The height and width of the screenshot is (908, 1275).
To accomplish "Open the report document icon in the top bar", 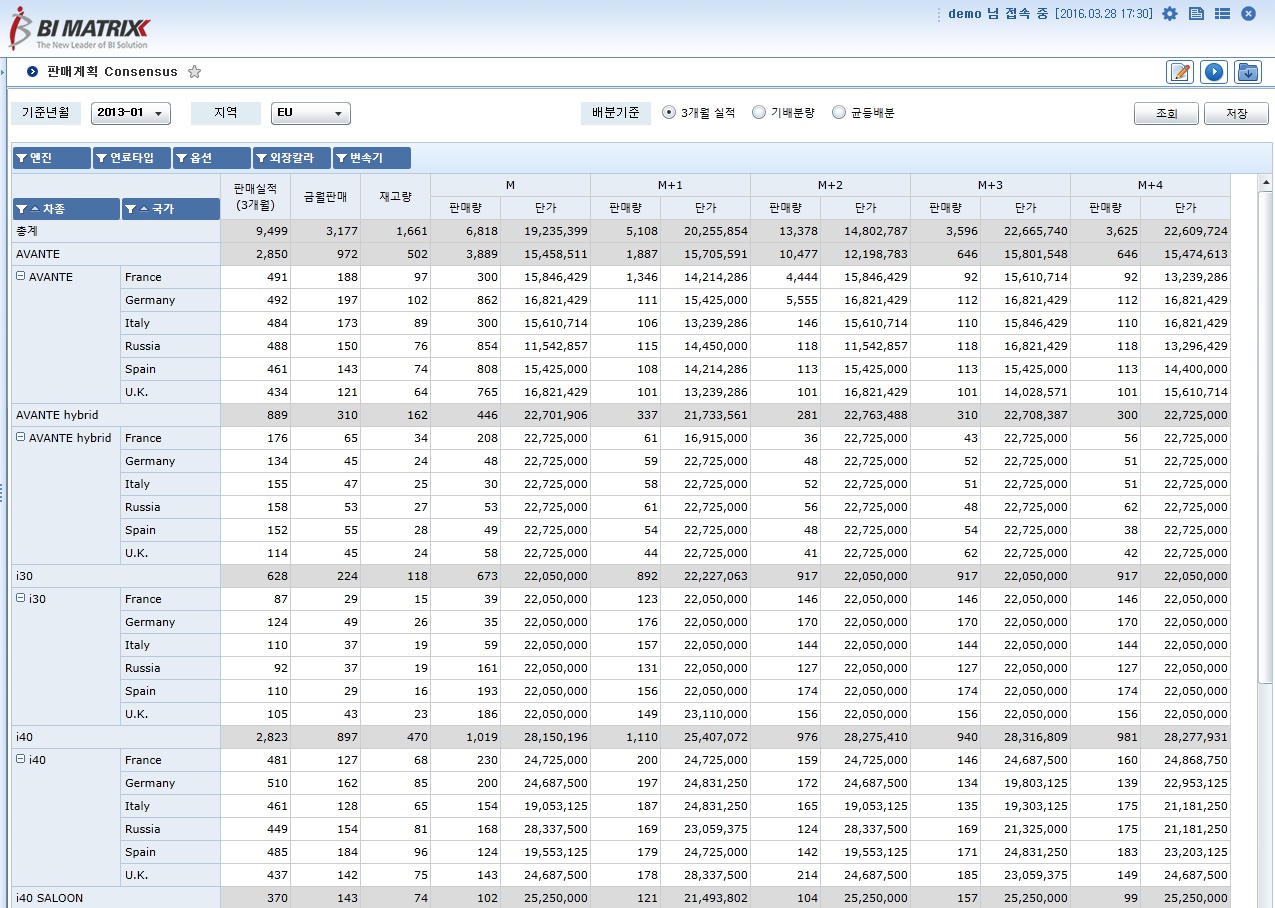I will [1195, 13].
